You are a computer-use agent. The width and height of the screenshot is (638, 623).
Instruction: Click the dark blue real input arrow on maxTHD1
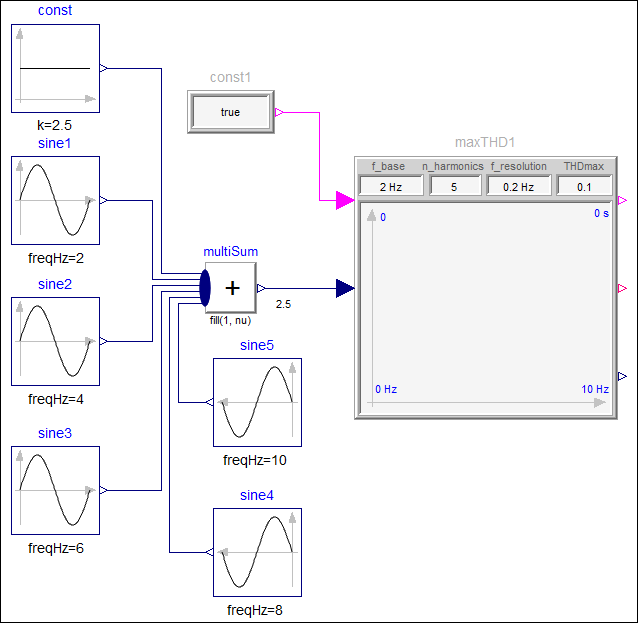point(344,289)
